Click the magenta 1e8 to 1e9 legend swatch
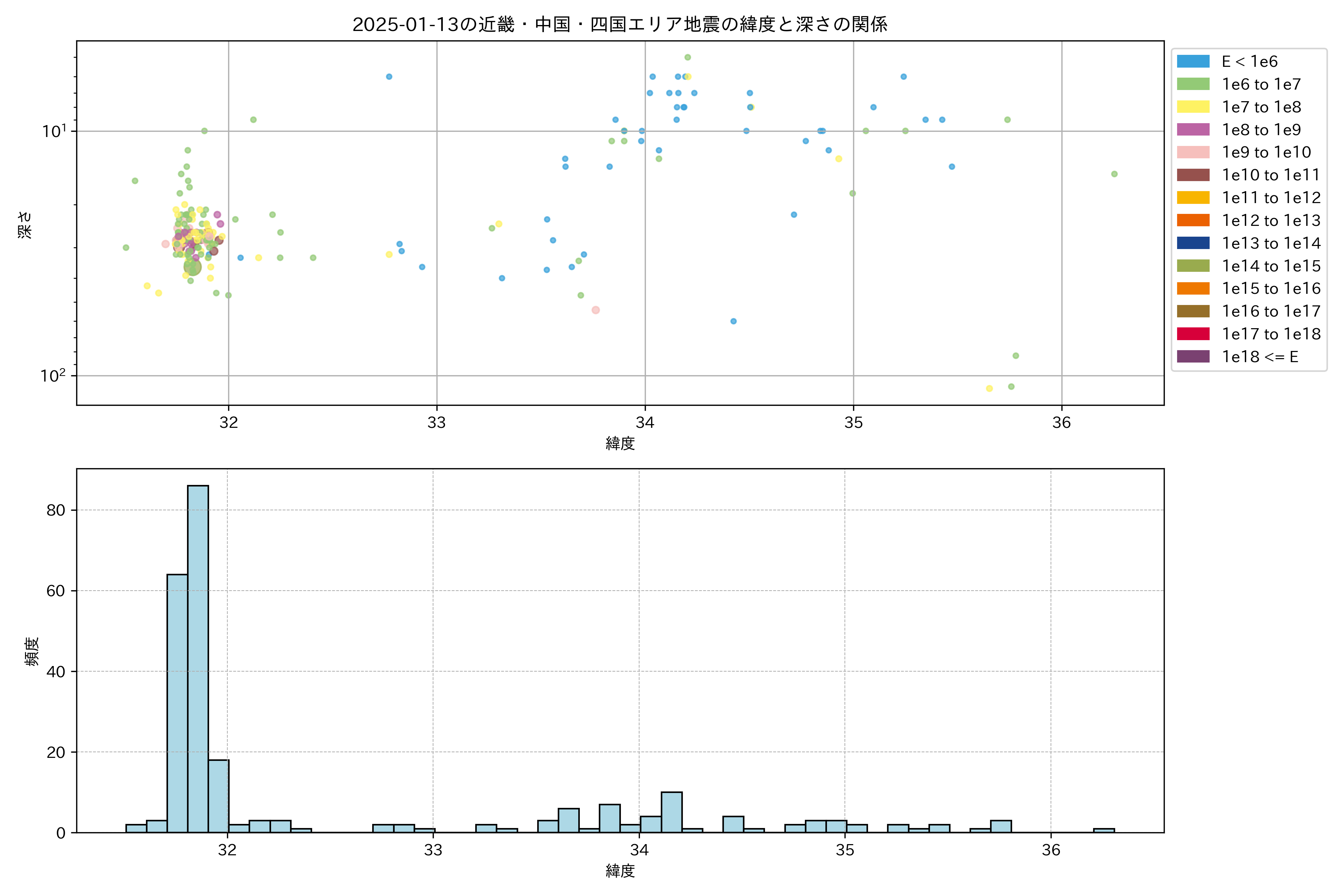Screen dimensions: 1344x896 1193,130
